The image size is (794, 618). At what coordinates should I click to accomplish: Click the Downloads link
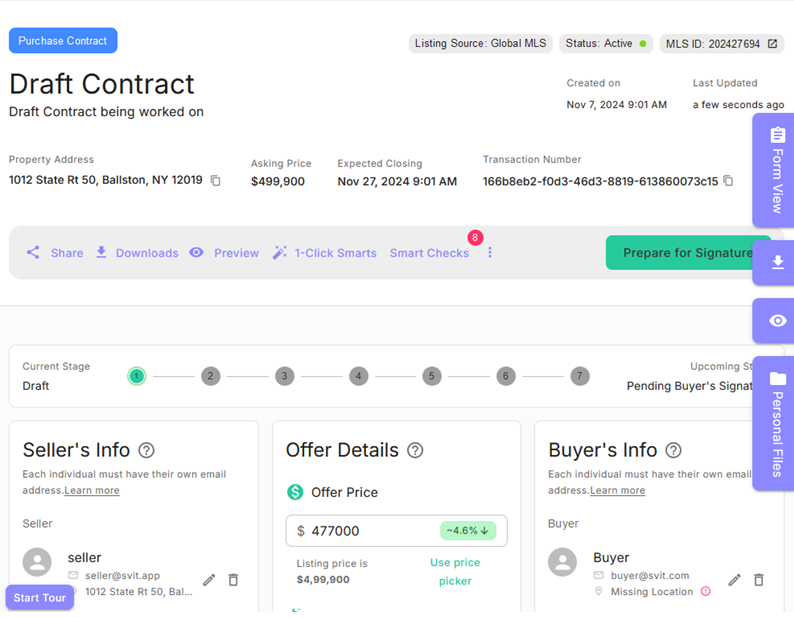(x=147, y=253)
